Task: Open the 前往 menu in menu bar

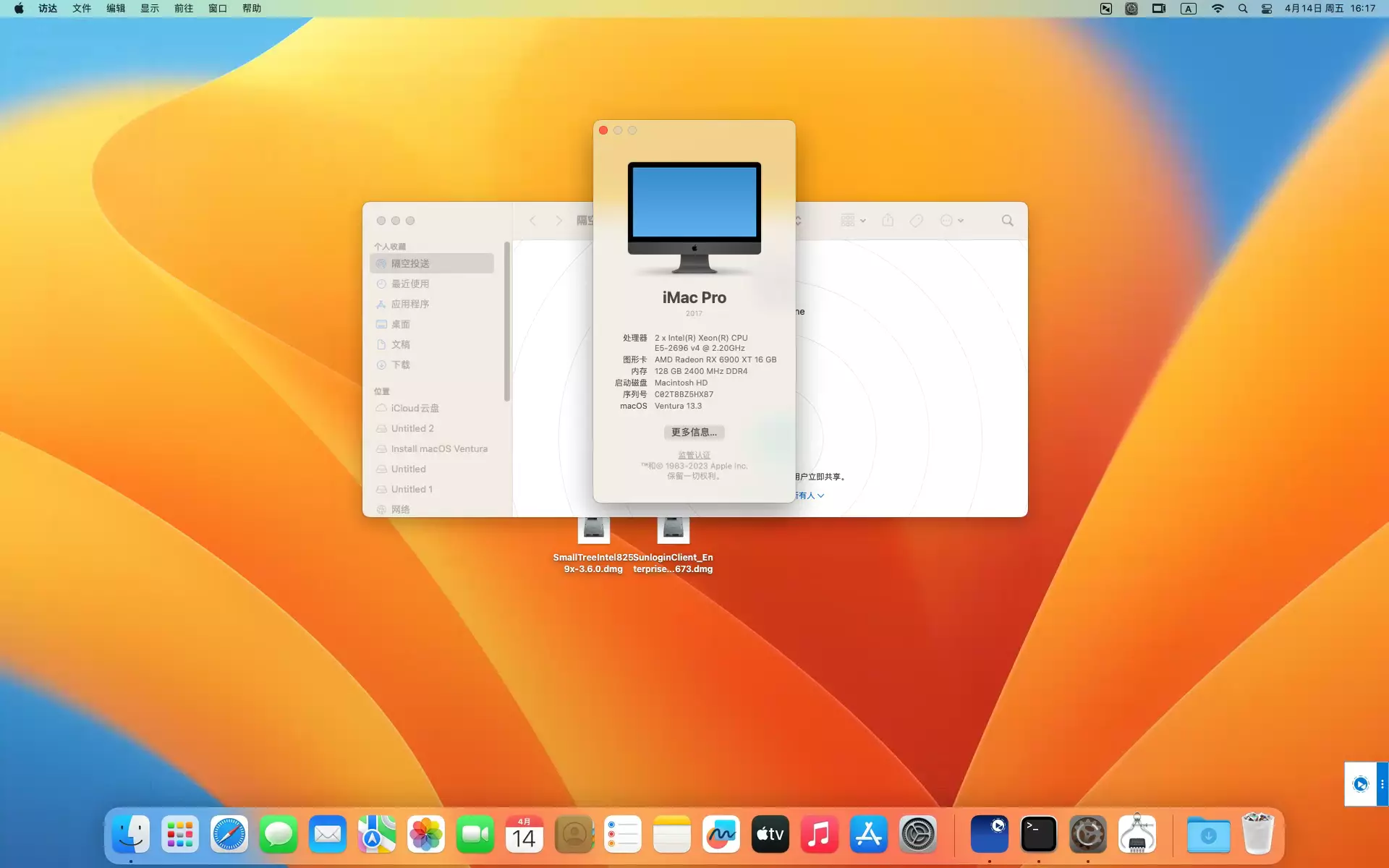Action: tap(183, 9)
